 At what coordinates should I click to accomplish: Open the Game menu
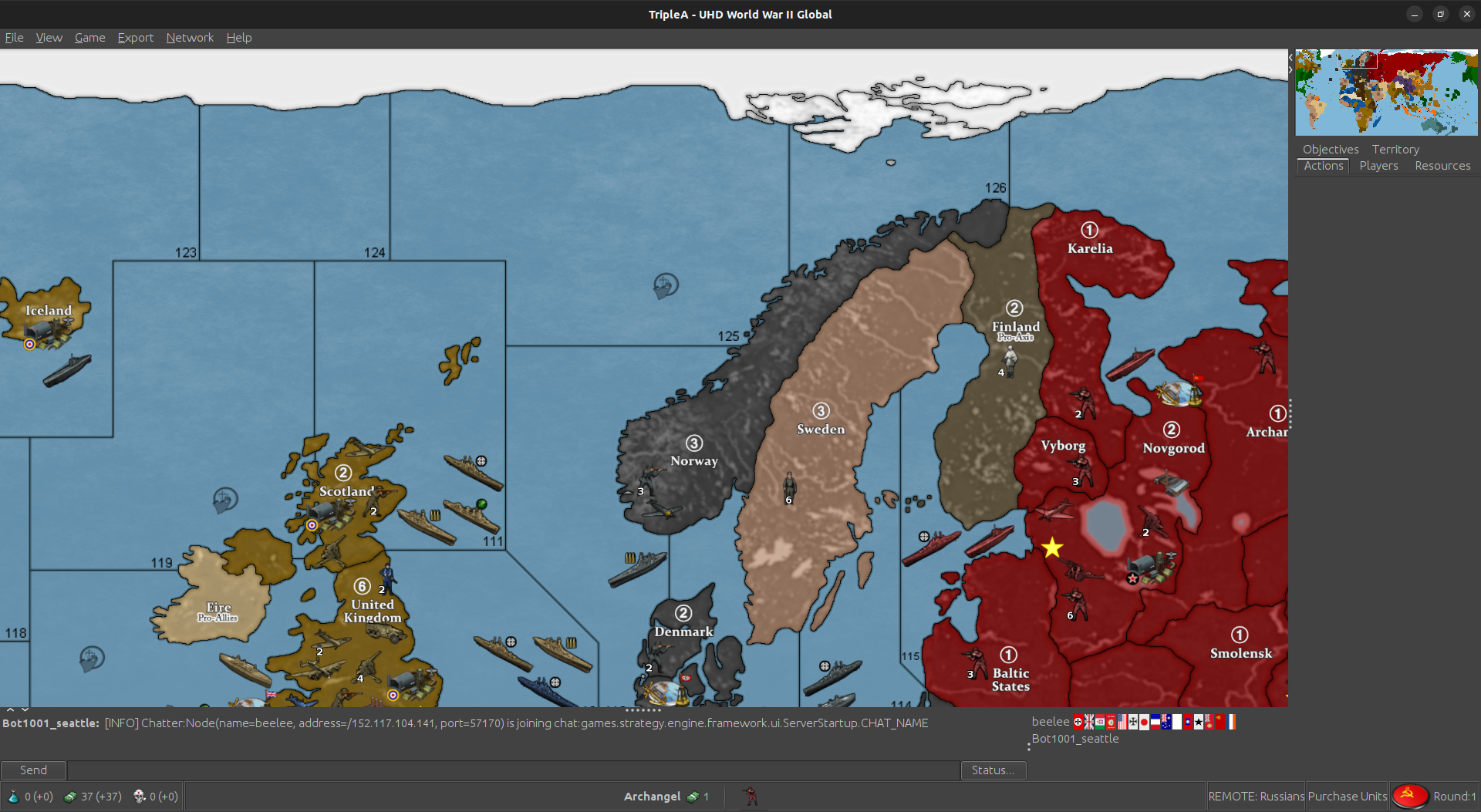(89, 37)
